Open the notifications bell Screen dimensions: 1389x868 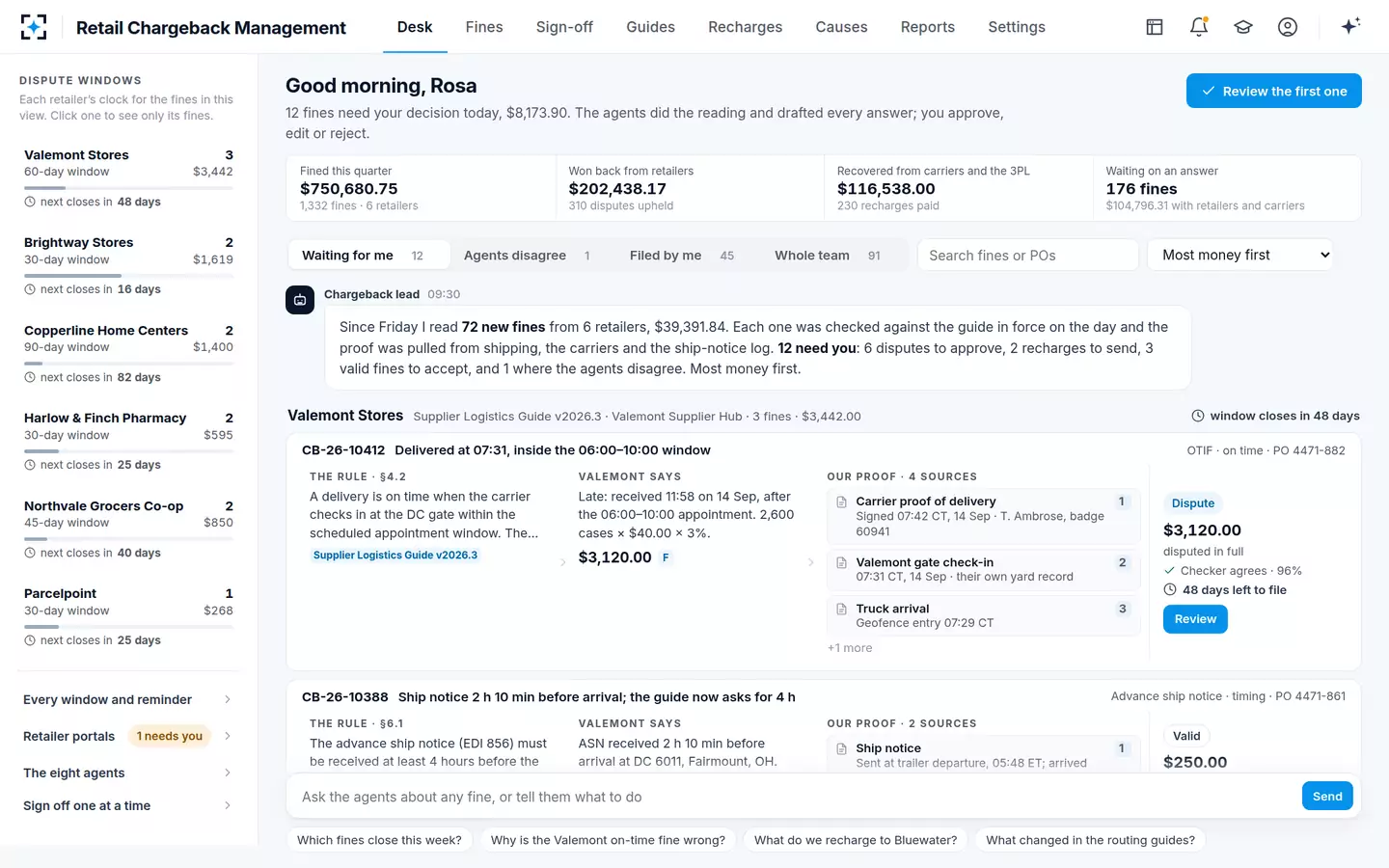[x=1199, y=27]
